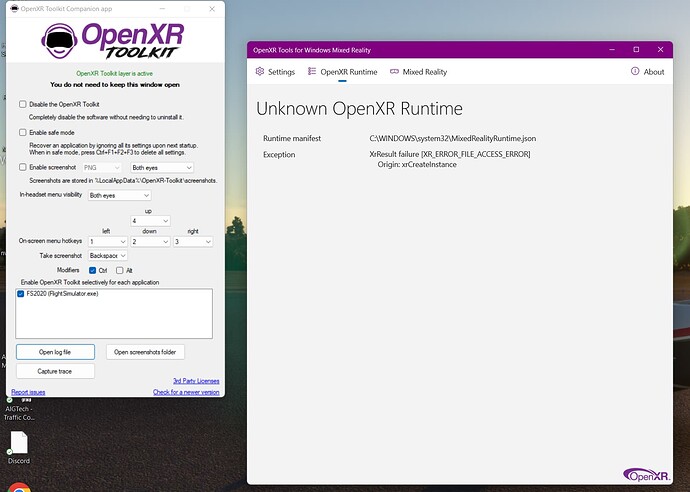Uncheck FS2020 (FlightSimulator.exe) in application list
690x492 pixels.
[x=21, y=294]
